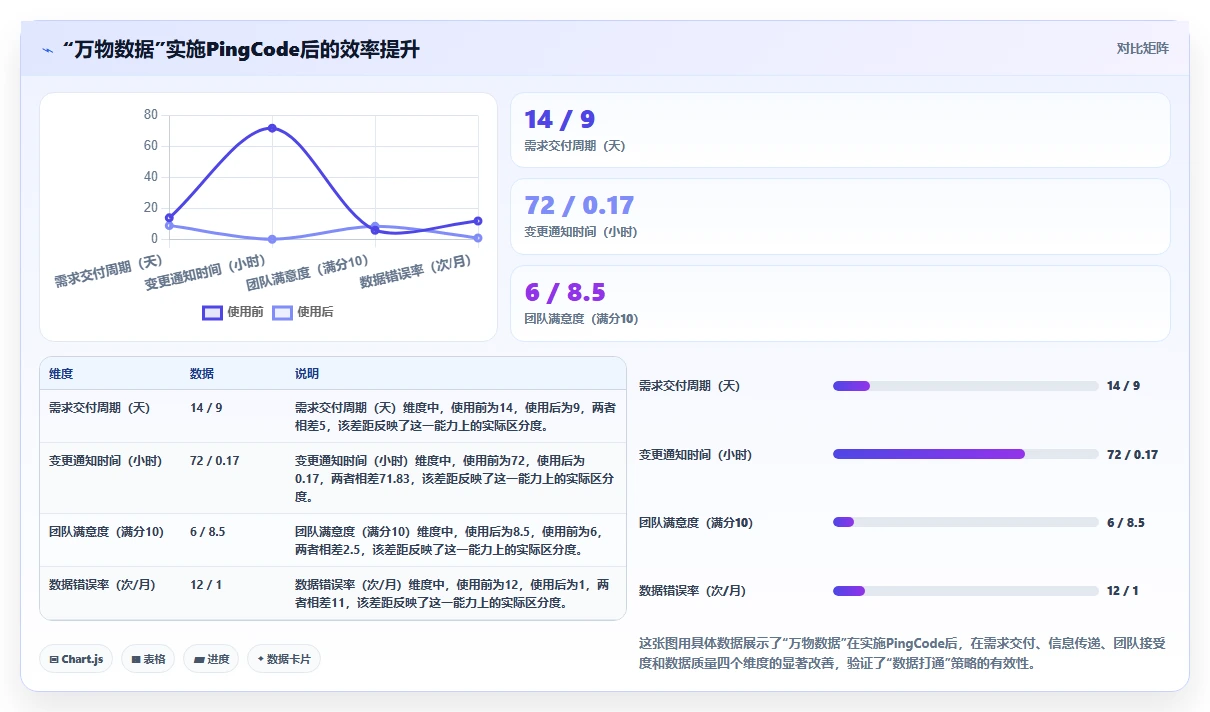Click the 数据错误率 progress bar

[x=965, y=591]
